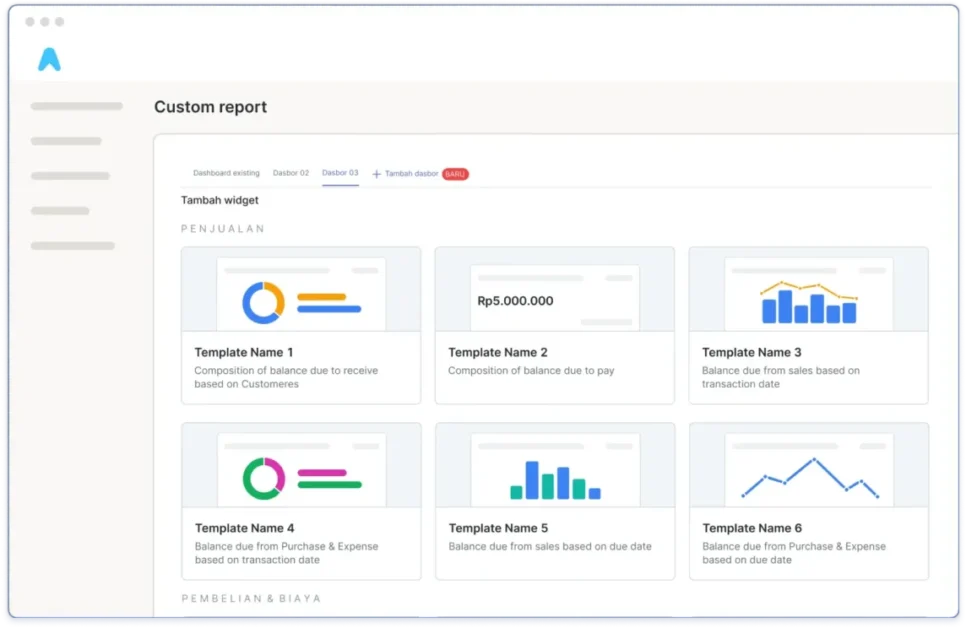Select the Template Name 4 card title
This screenshot has width=966, height=628.
point(244,528)
